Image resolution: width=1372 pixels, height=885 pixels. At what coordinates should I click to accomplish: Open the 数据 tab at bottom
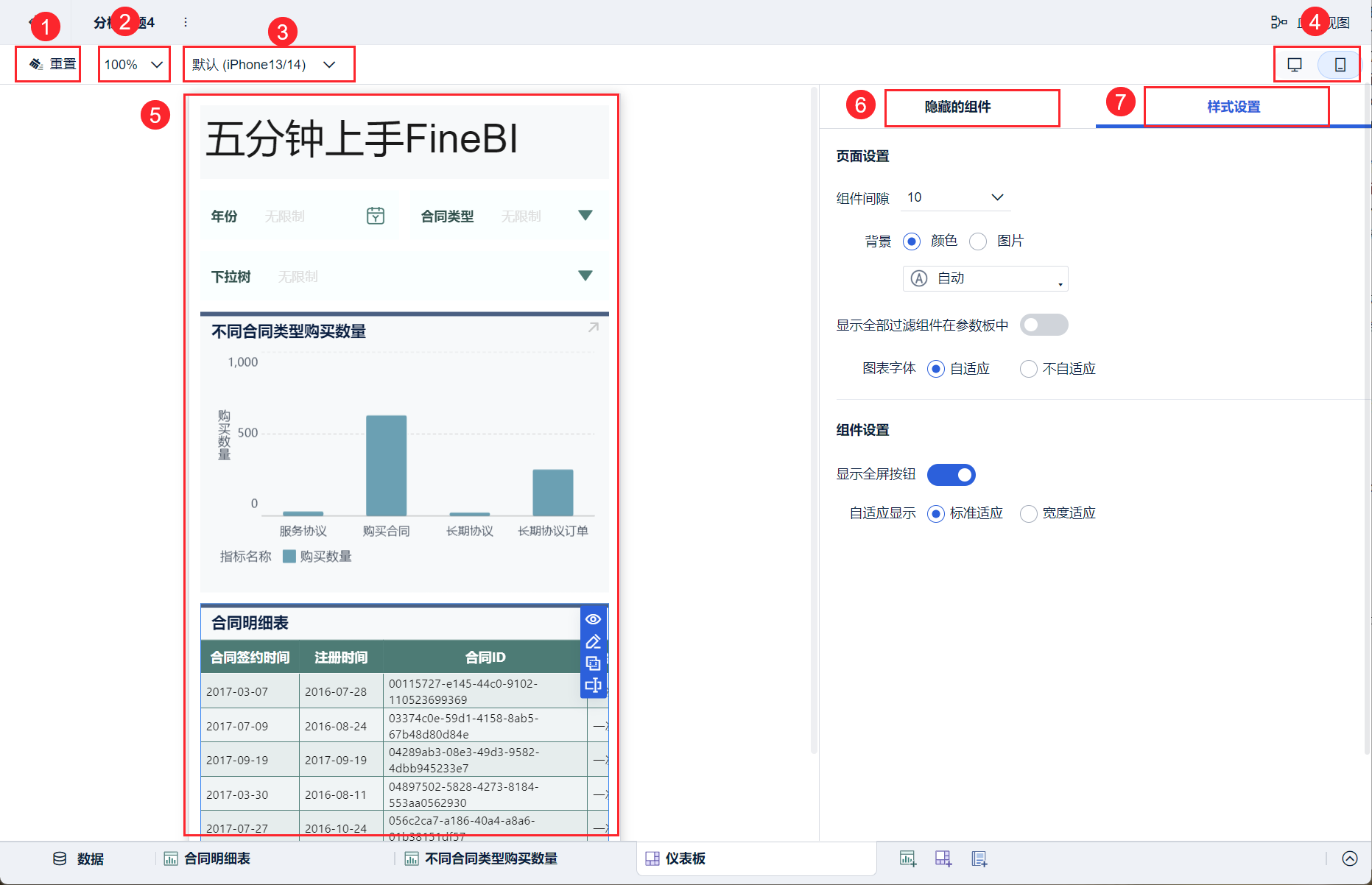pos(78,858)
